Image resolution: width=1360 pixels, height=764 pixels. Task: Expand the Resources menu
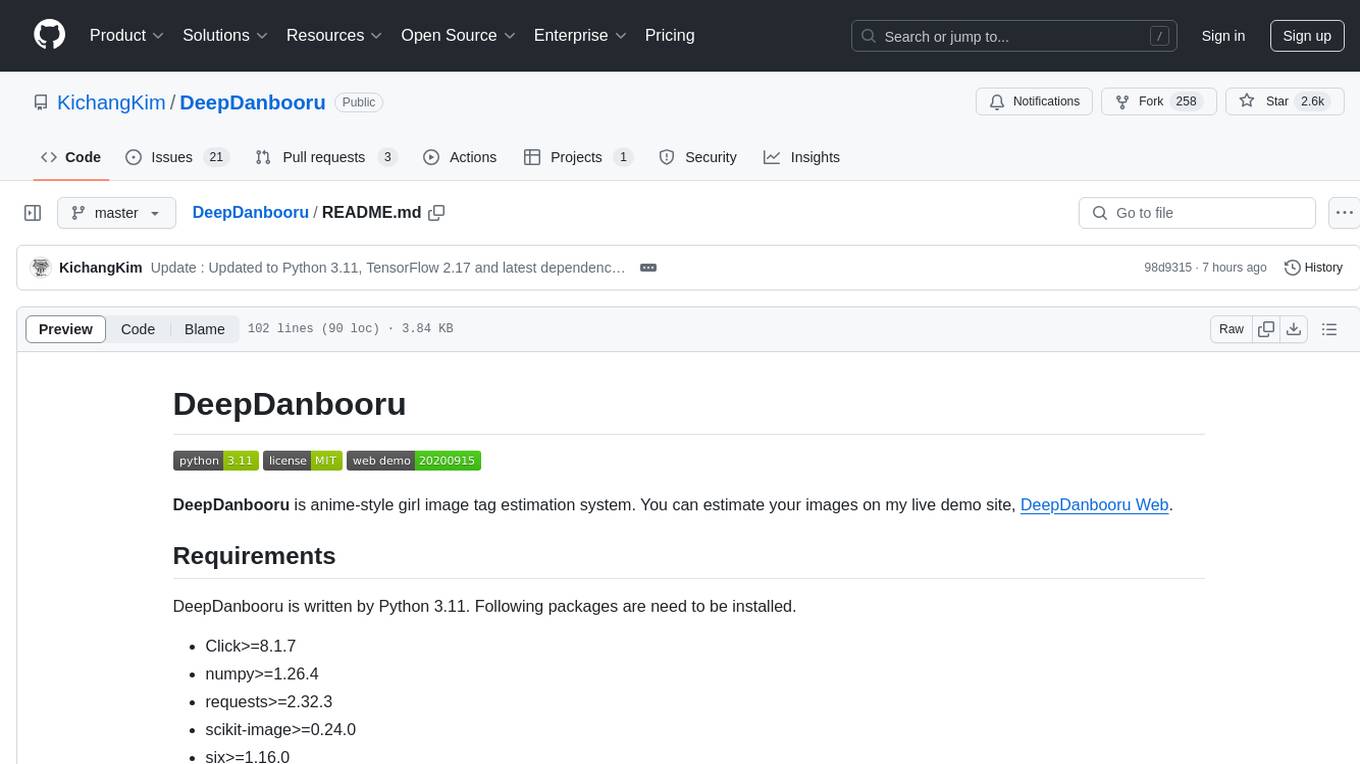(334, 35)
